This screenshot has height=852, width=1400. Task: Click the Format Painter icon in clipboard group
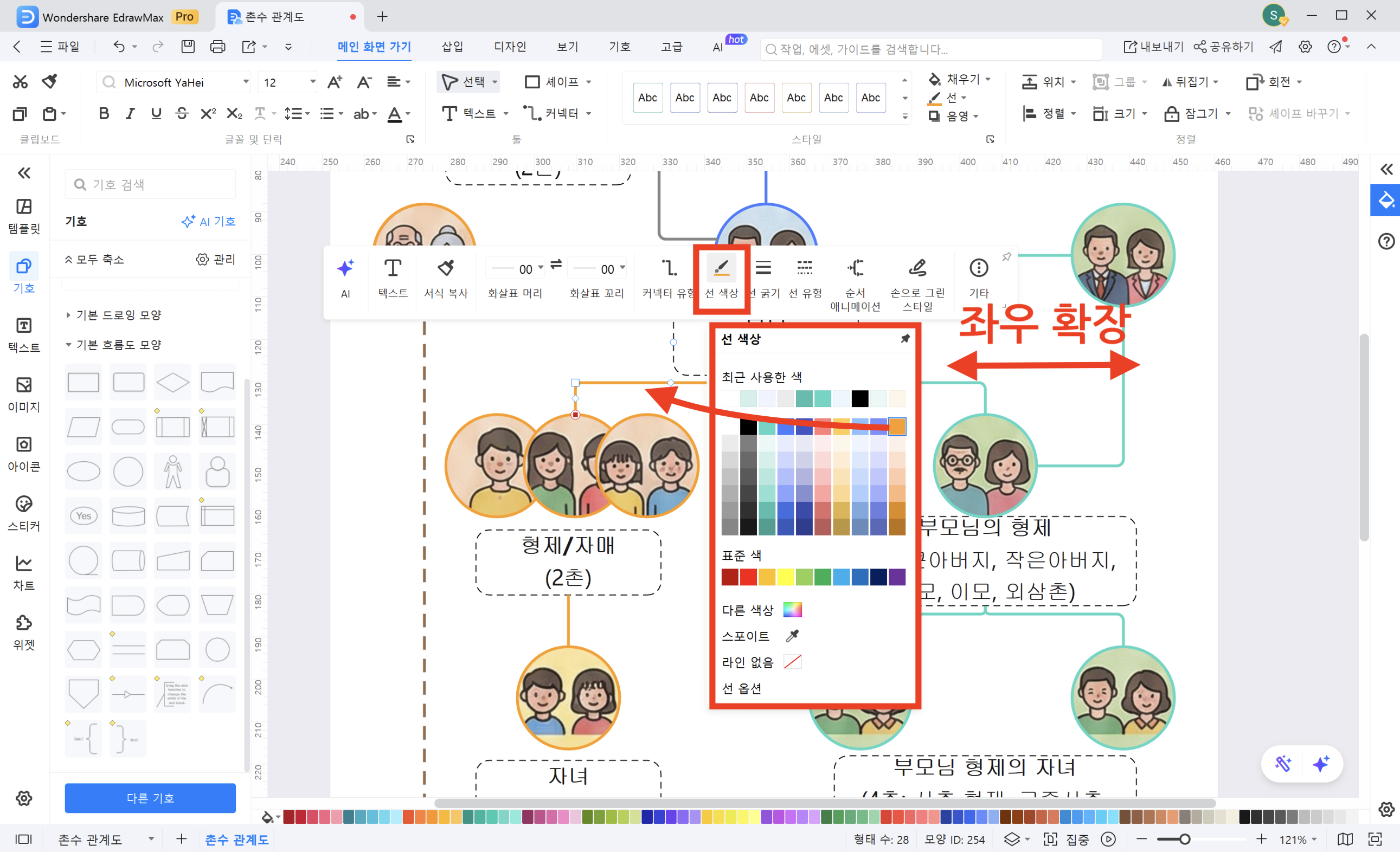click(x=50, y=82)
